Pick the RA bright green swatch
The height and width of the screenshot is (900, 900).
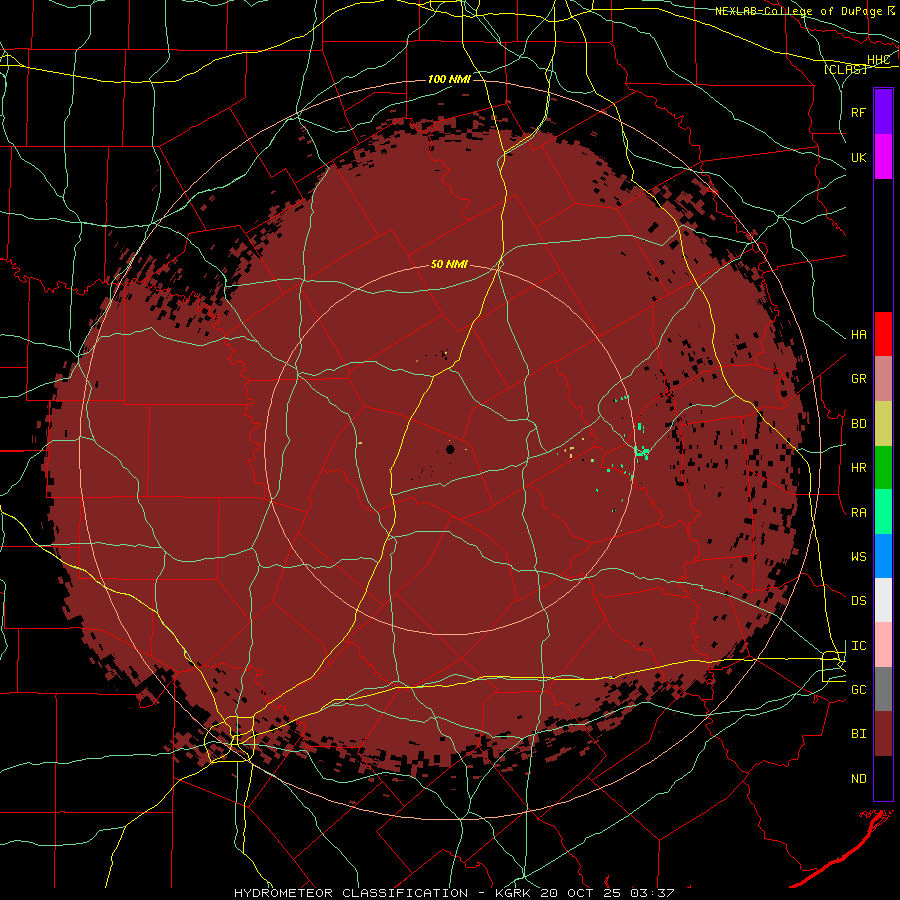click(x=883, y=512)
